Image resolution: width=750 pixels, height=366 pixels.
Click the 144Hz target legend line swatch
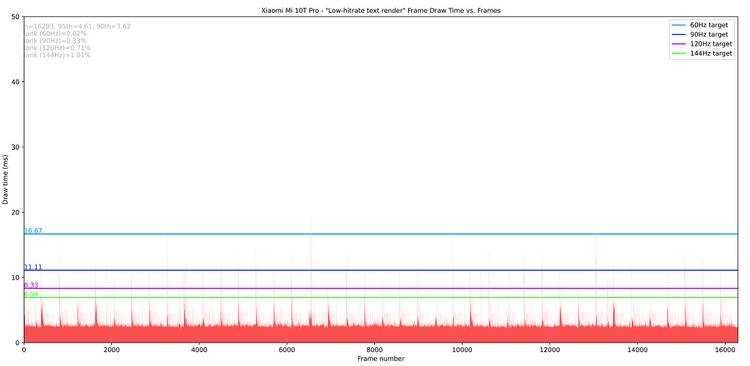tap(680, 54)
